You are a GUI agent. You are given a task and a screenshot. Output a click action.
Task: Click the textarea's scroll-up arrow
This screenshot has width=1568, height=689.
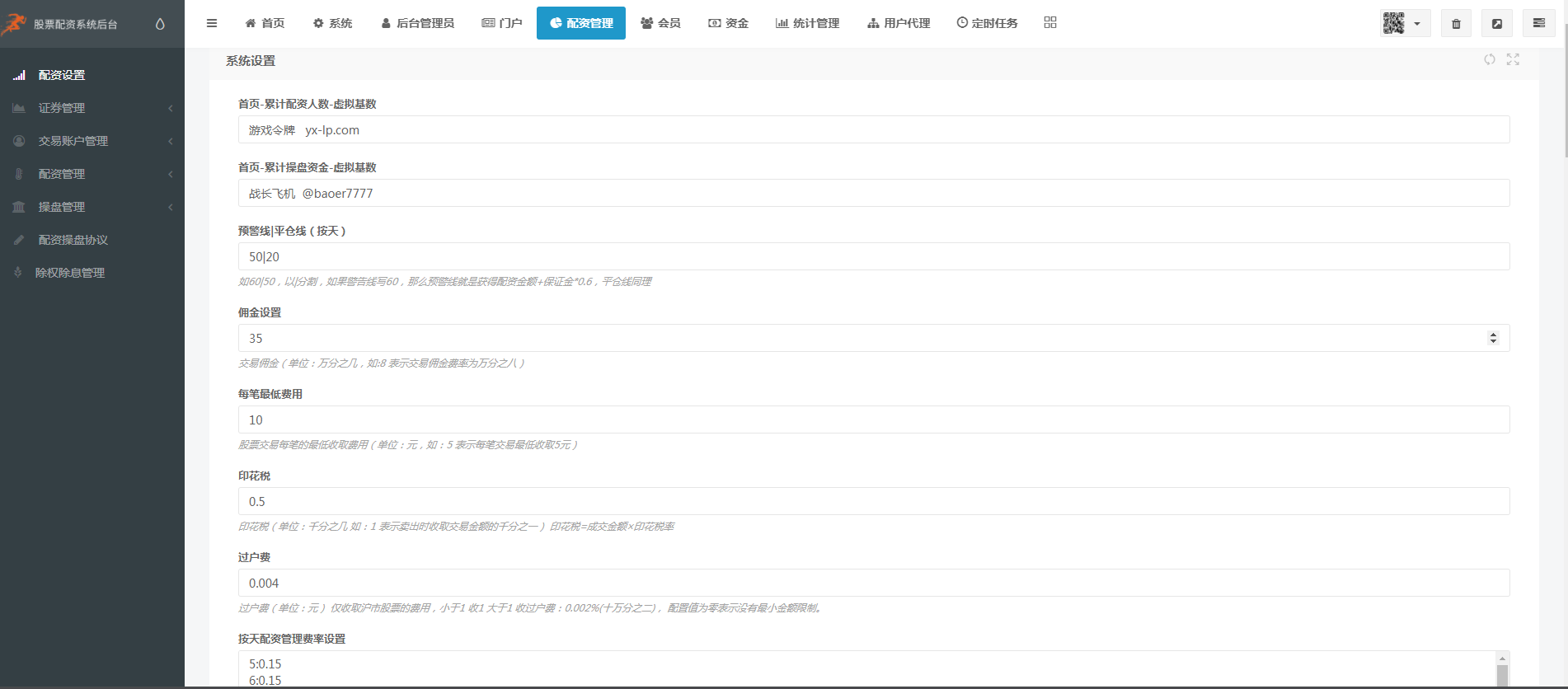pos(1503,658)
